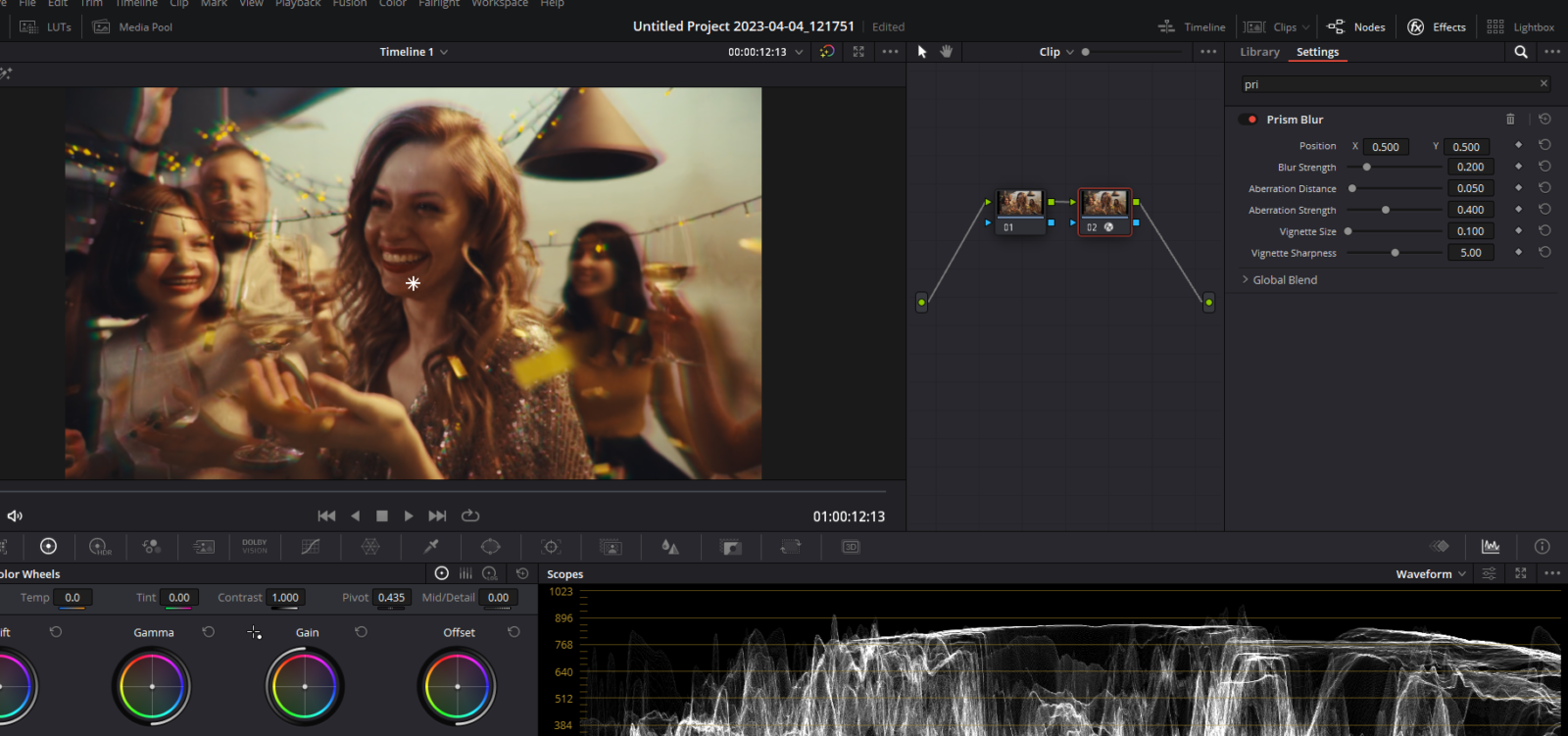The height and width of the screenshot is (736, 1568).
Task: Toggle keyframe for Vignette Sharpness
Action: [1518, 253]
